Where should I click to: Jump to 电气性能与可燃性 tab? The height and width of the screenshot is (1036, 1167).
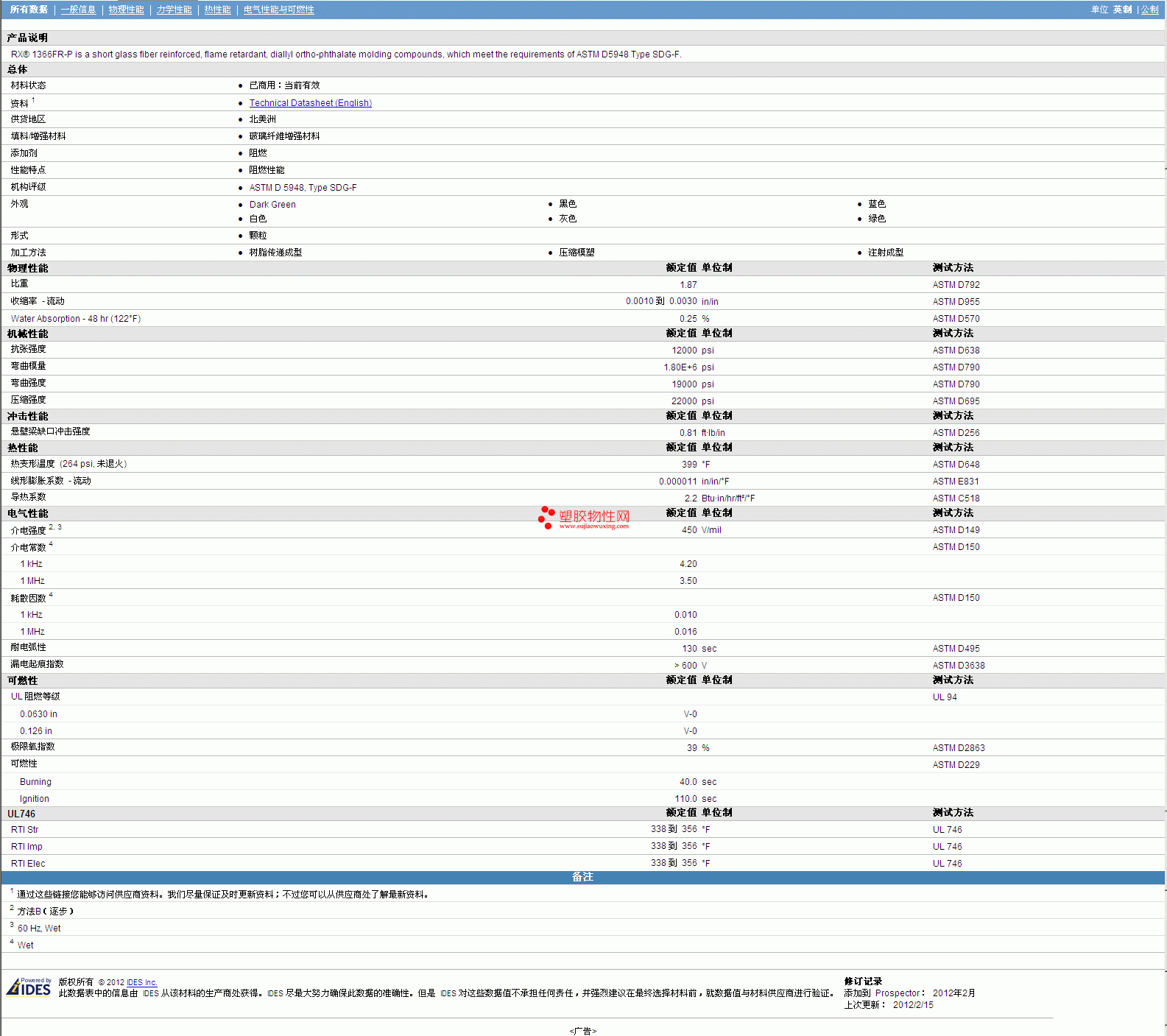pos(278,10)
